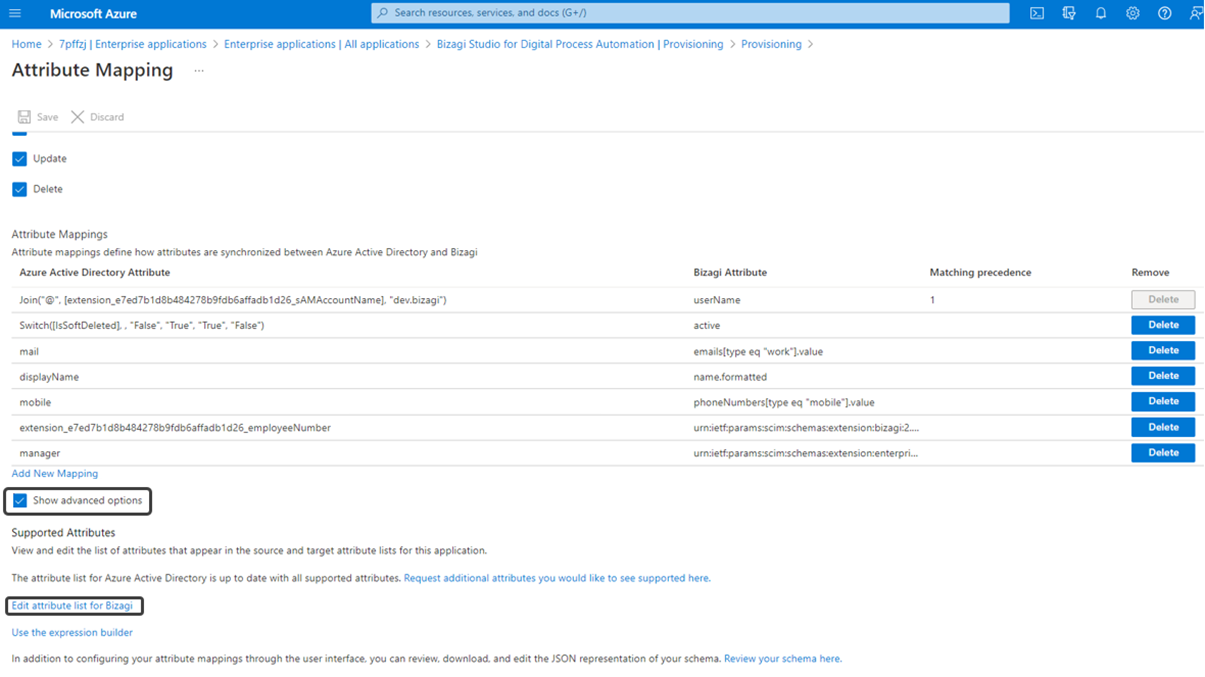Viewport: 1205px width, 677px height.
Task: Go to Home in the breadcrumb
Action: [x=26, y=44]
